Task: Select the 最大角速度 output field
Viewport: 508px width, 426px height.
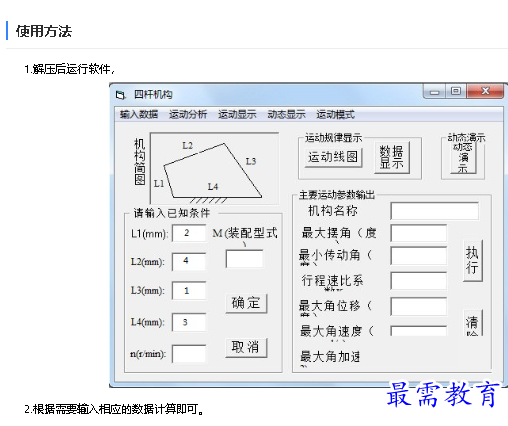Action: pyautogui.click(x=419, y=331)
